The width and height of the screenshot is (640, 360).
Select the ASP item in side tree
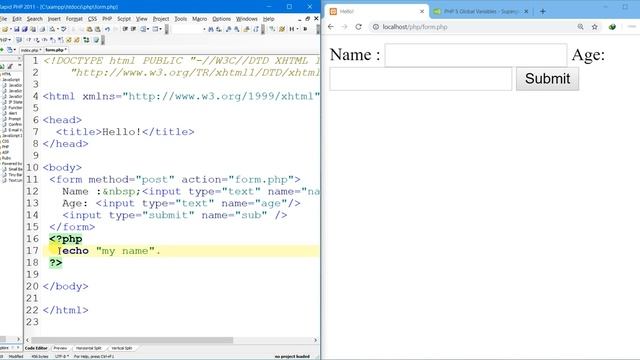tap(5, 152)
